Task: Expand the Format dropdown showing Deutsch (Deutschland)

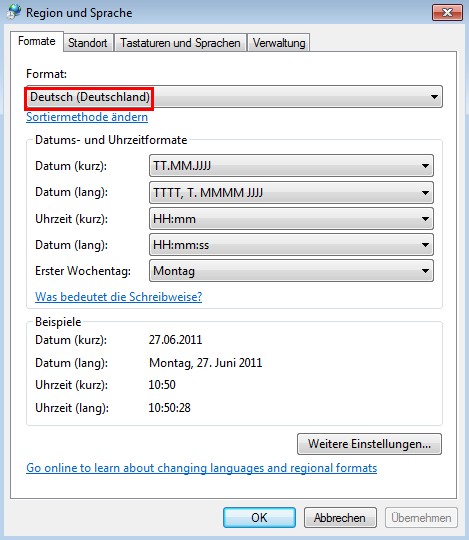Action: [x=234, y=97]
